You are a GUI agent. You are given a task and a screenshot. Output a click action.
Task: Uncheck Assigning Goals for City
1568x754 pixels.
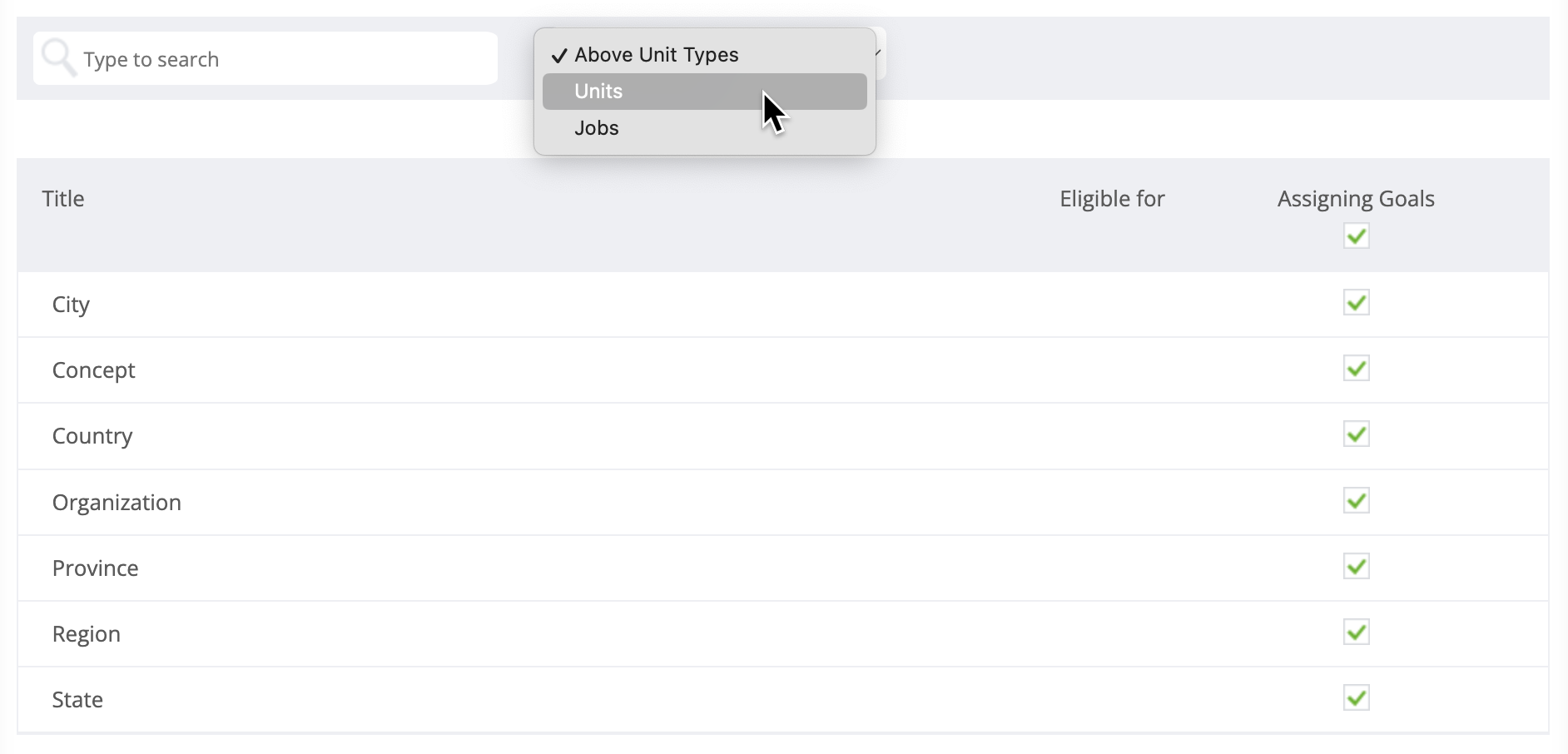(1357, 302)
